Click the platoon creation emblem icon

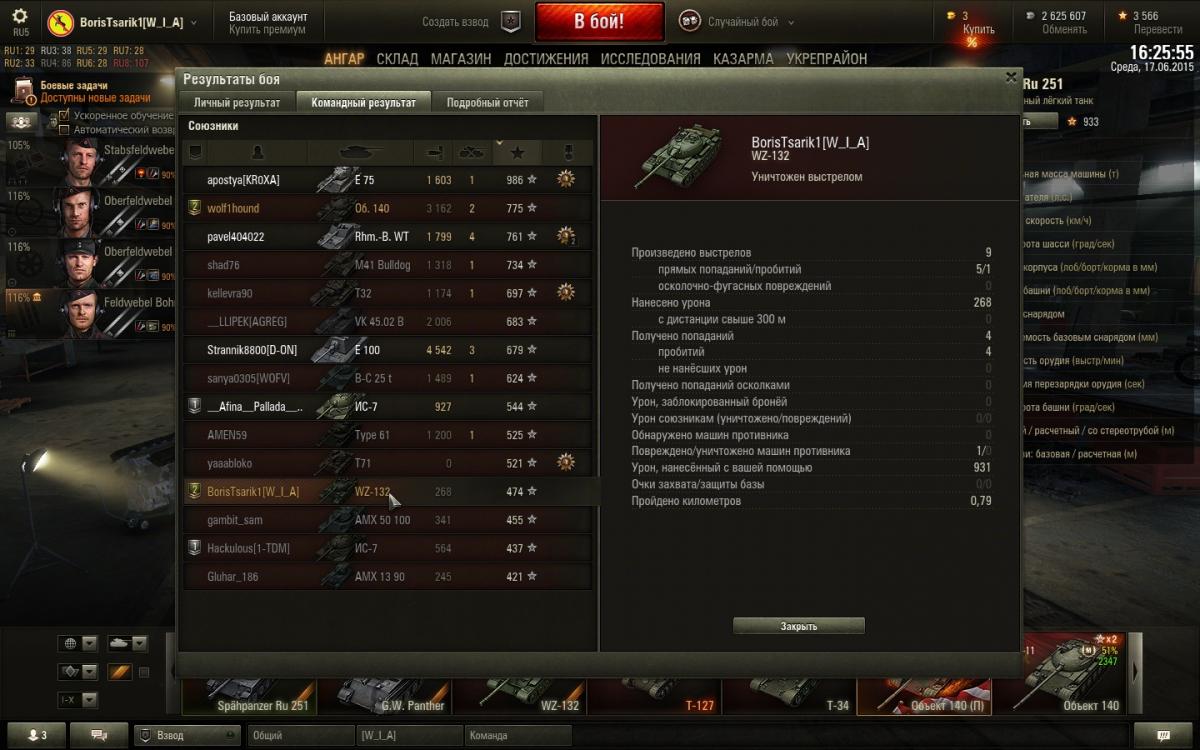[510, 22]
